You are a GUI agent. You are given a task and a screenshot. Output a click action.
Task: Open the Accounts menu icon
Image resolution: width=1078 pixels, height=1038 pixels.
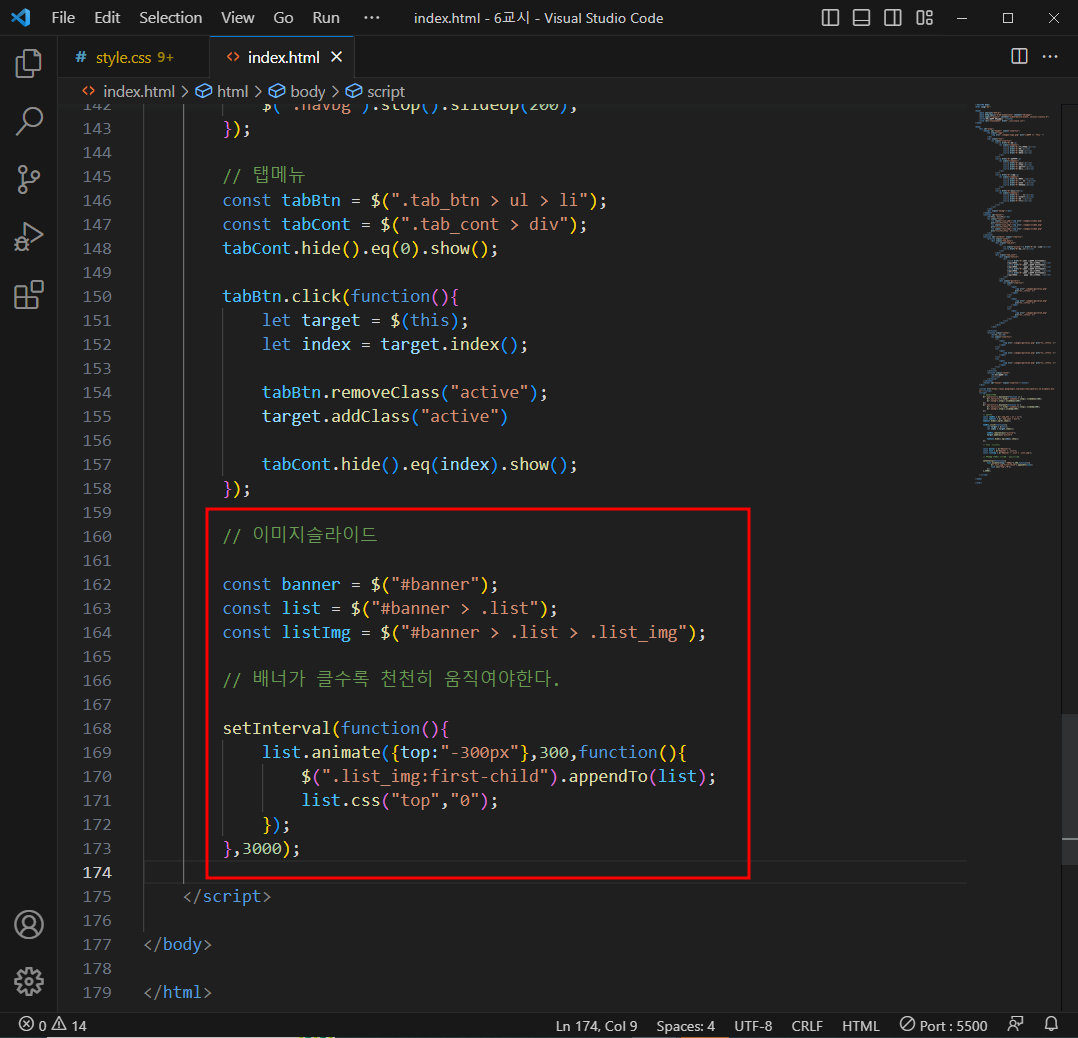point(28,925)
